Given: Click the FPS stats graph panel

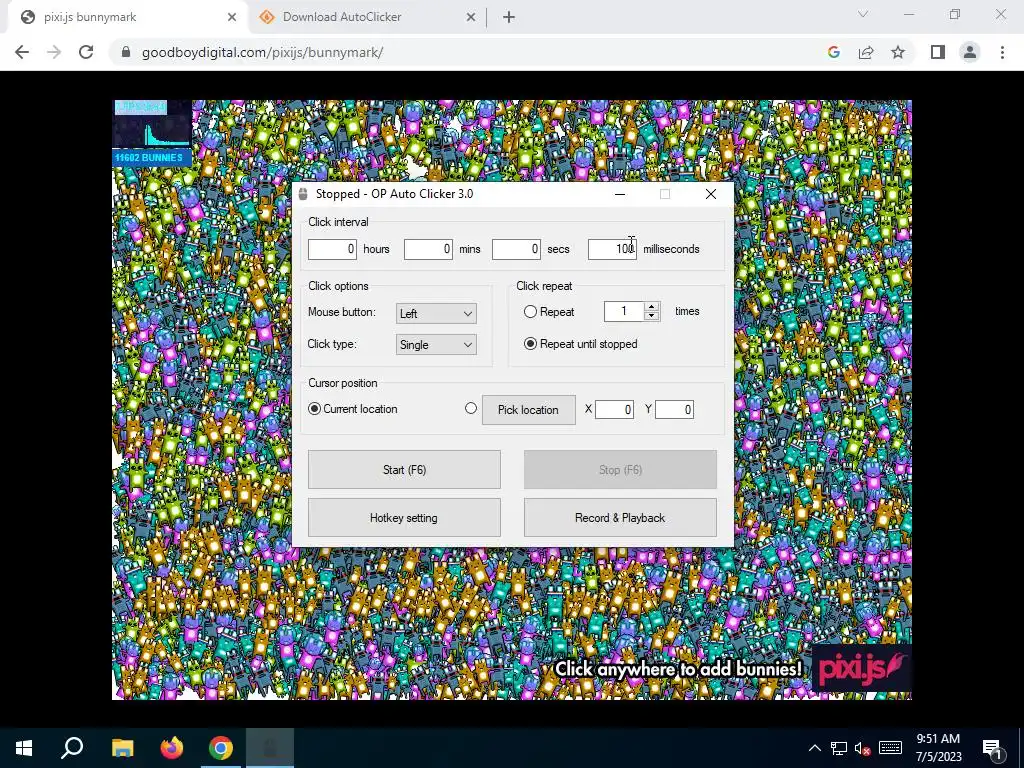Looking at the screenshot, I should pos(152,124).
